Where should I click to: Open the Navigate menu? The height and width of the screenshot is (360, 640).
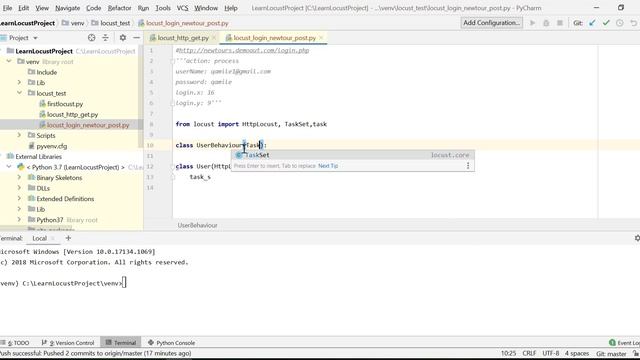(67, 8)
